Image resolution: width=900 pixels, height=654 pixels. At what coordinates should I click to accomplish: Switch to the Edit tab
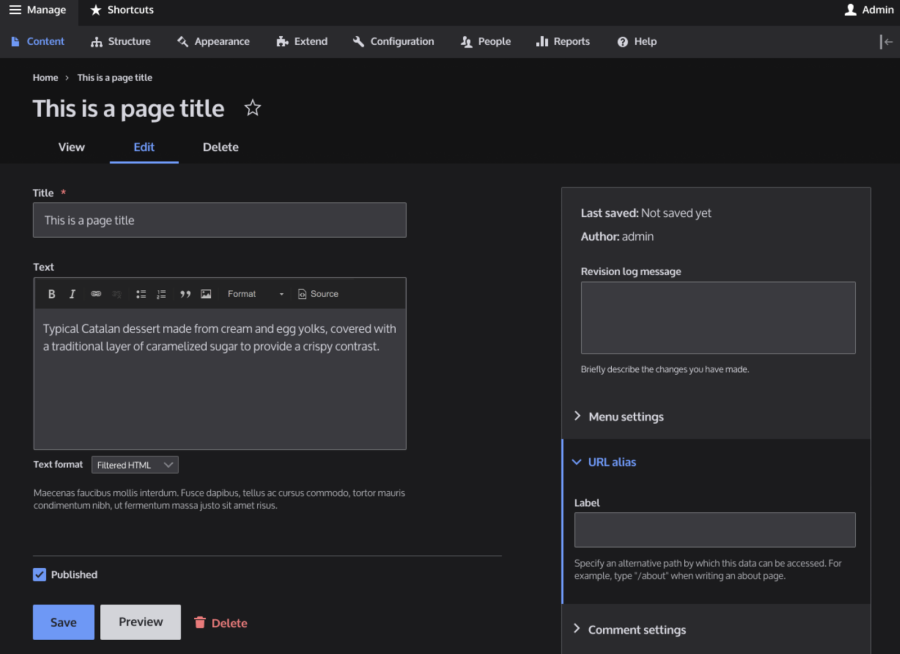click(144, 147)
